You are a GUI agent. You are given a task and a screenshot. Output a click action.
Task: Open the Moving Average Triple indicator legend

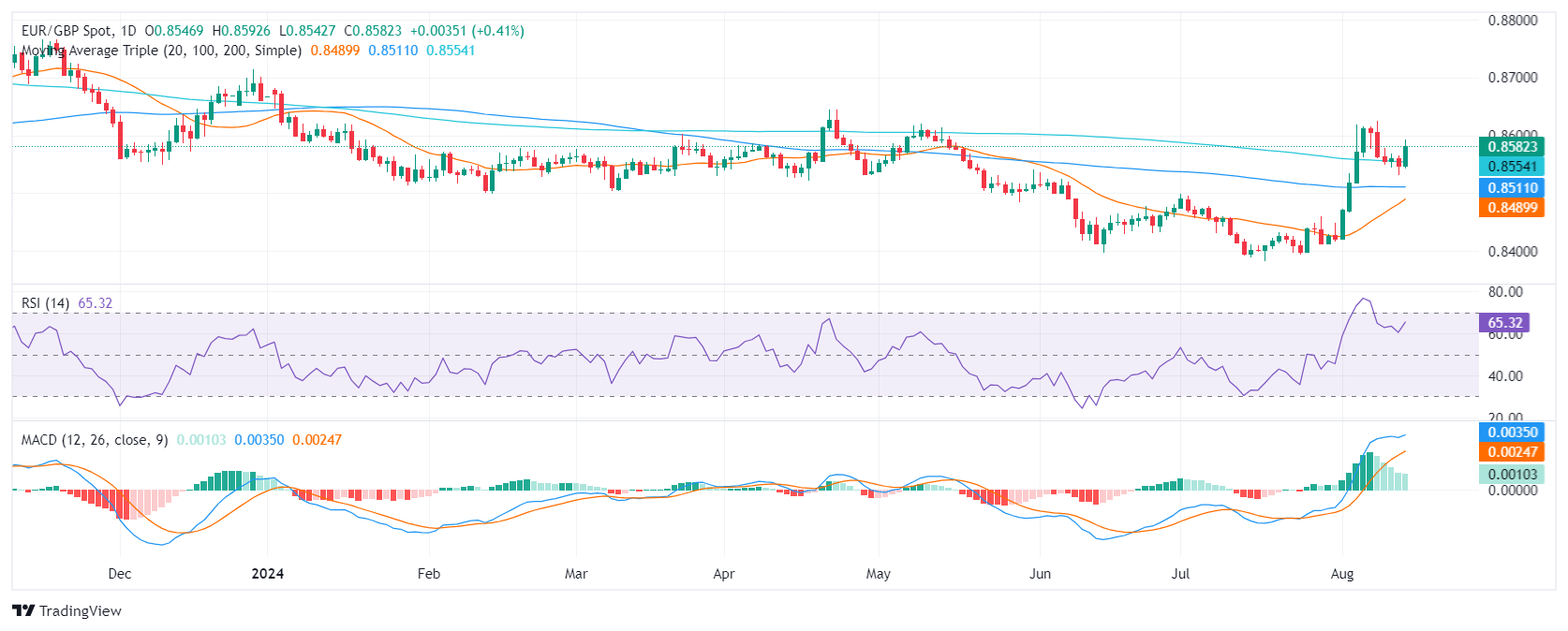pos(161,51)
